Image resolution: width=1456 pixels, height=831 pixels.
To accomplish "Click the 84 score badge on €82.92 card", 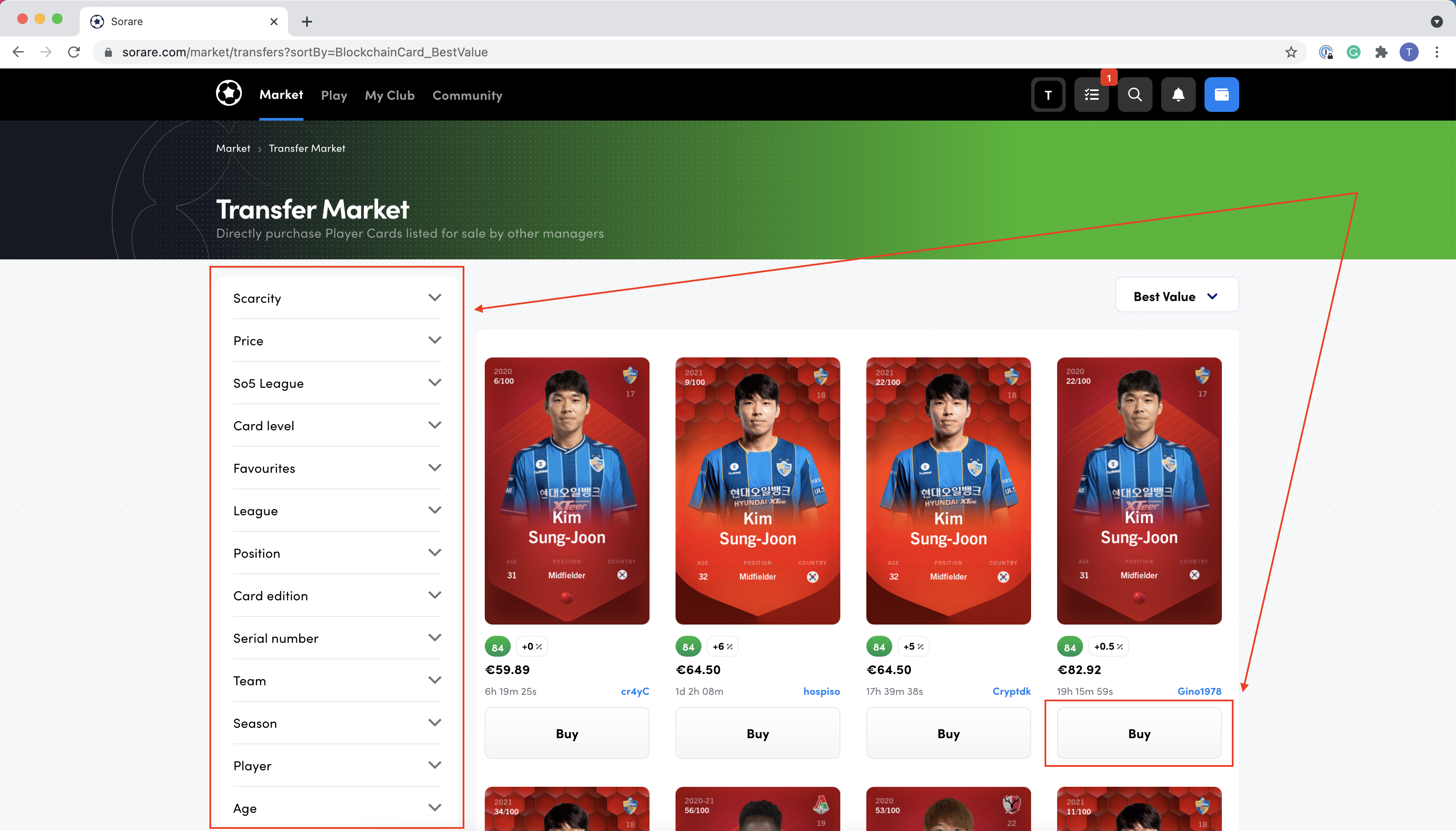I will (1070, 647).
